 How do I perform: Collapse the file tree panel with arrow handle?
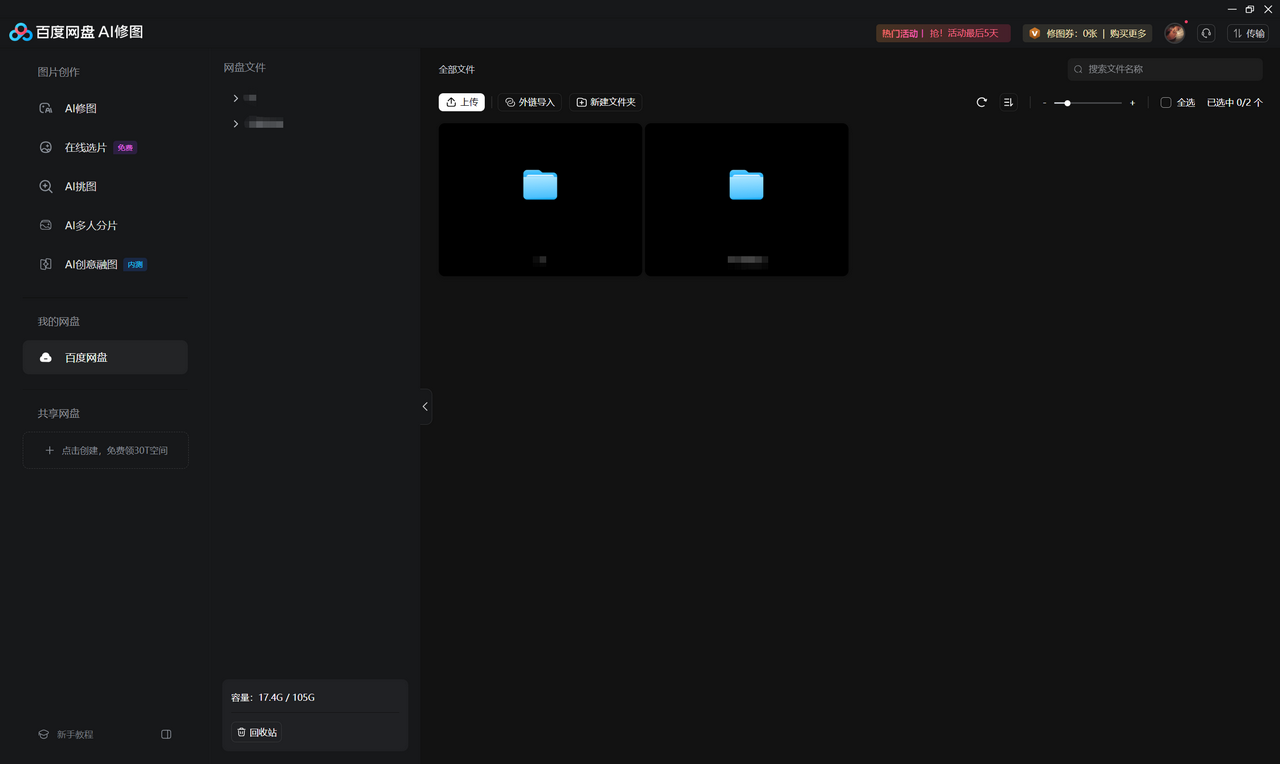425,406
